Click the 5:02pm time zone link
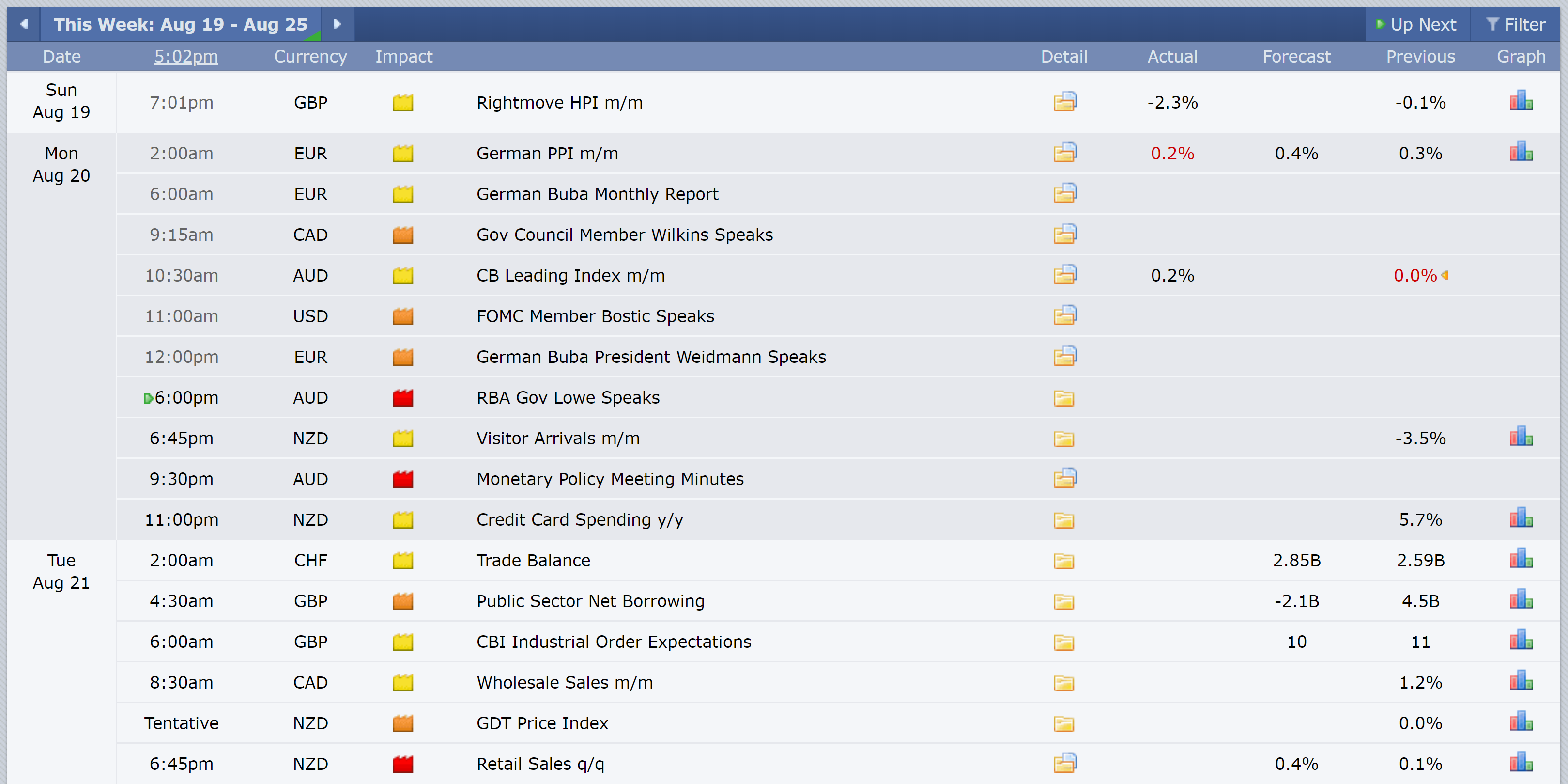The width and height of the screenshot is (1568, 784). (x=185, y=57)
